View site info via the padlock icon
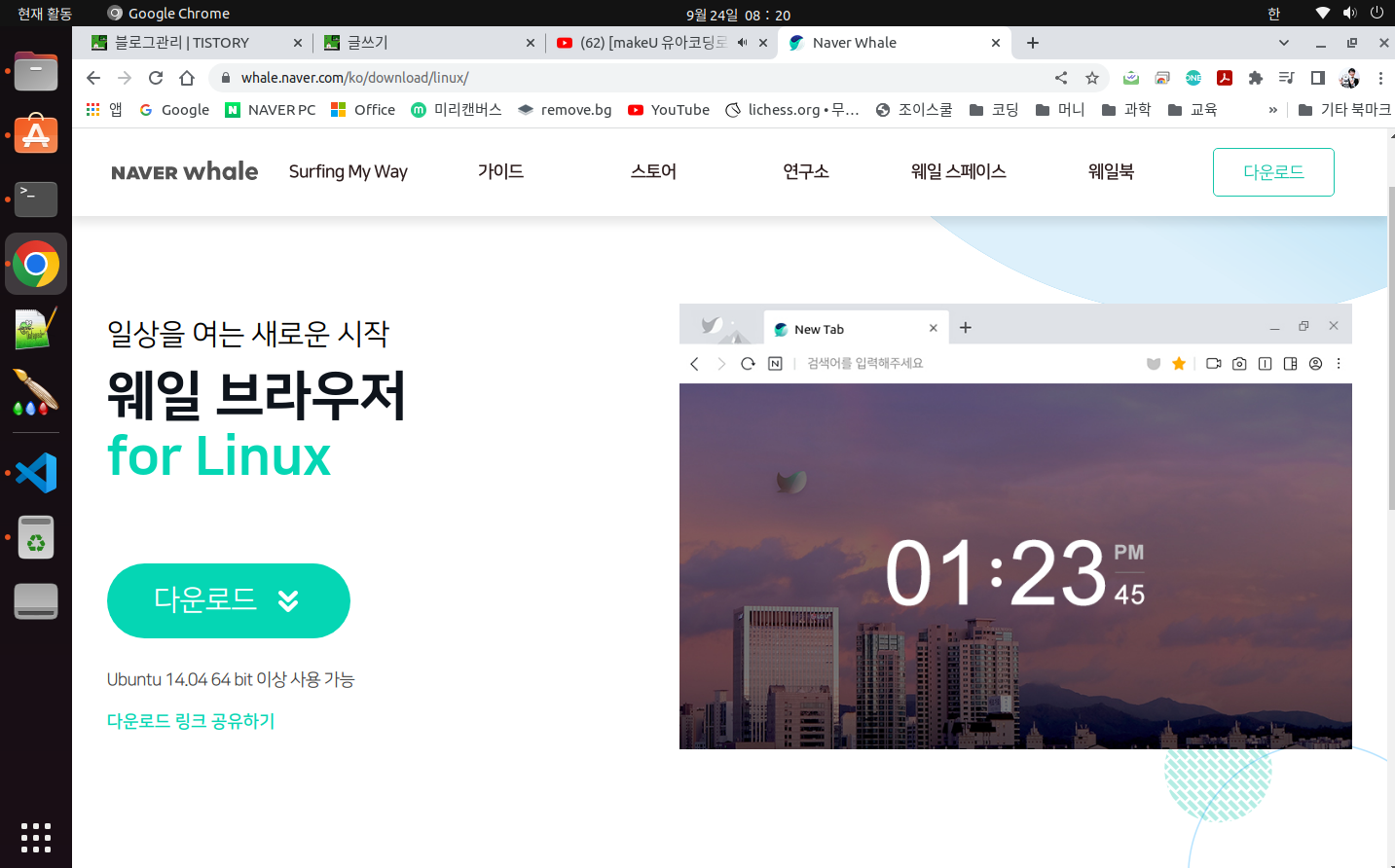Viewport: 1395px width, 868px height. 225,78
